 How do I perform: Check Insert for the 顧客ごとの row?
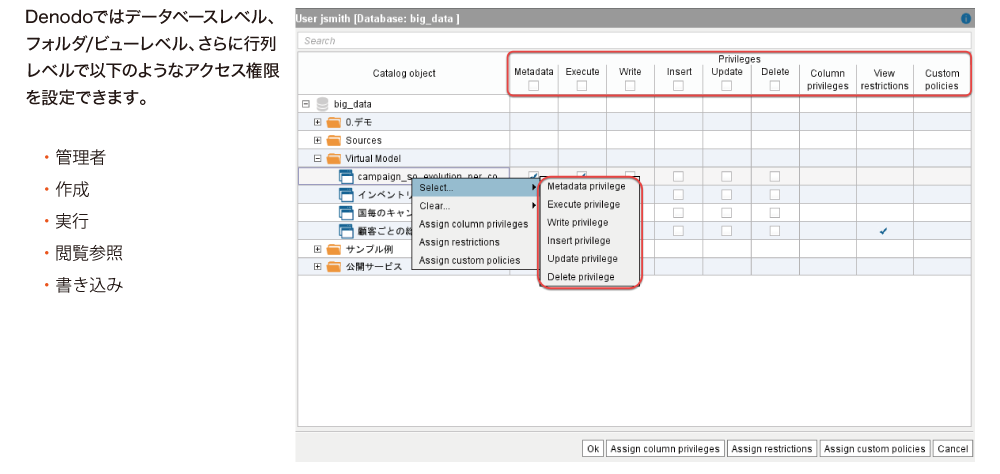click(679, 231)
